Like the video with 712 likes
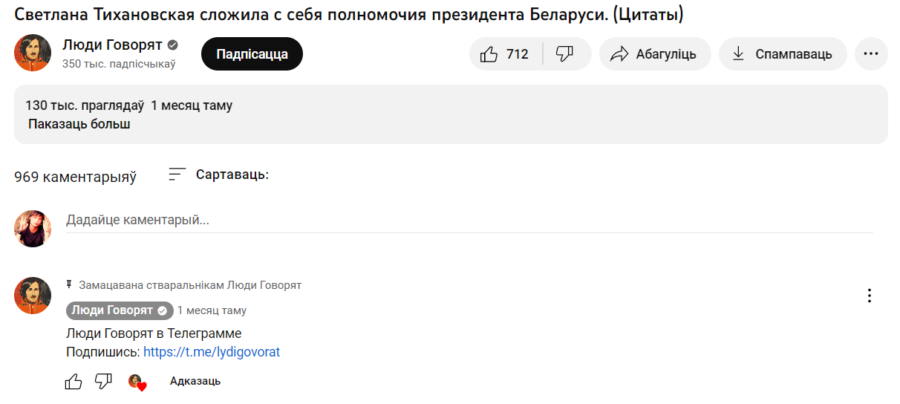The height and width of the screenshot is (404, 900). (505, 54)
